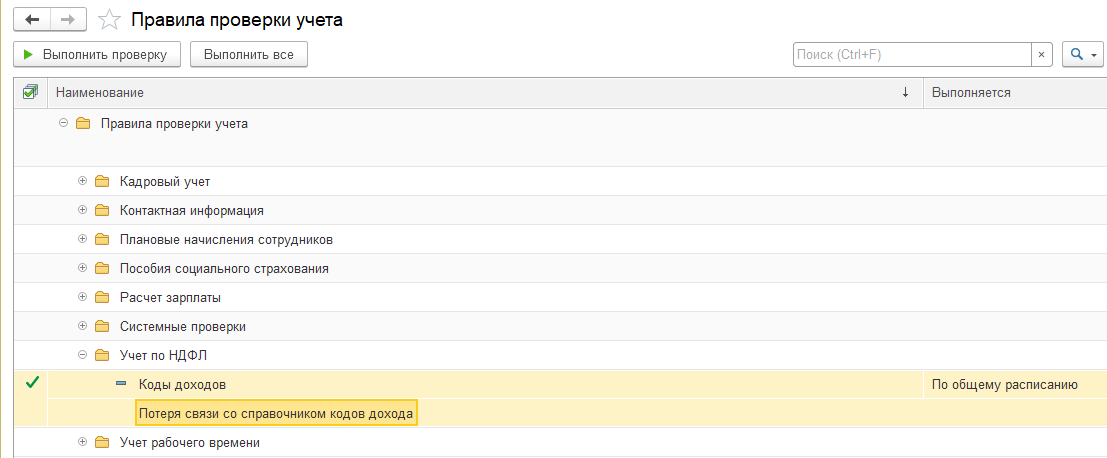Add page to favorites with star icon
The height and width of the screenshot is (458, 1107).
pos(112,20)
